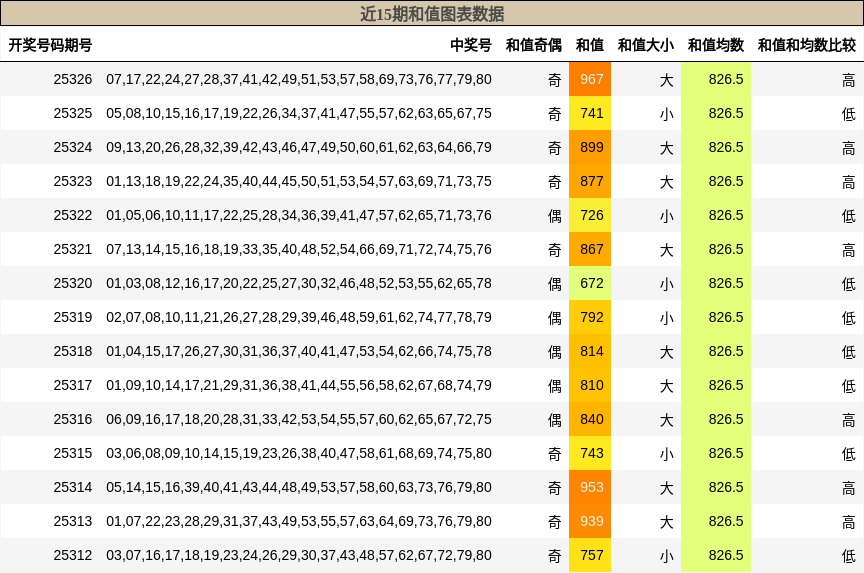Click the sum value 939 cell
Image resolution: width=864 pixels, height=573 pixels.
tap(590, 521)
